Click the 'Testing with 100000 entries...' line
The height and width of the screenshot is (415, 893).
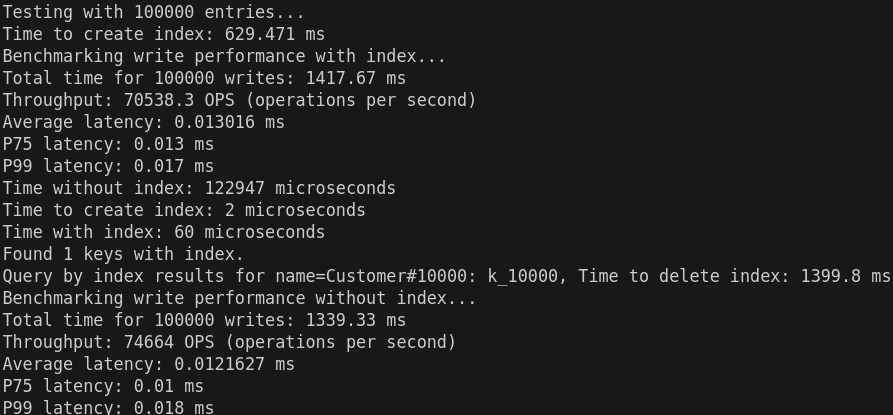(x=154, y=12)
